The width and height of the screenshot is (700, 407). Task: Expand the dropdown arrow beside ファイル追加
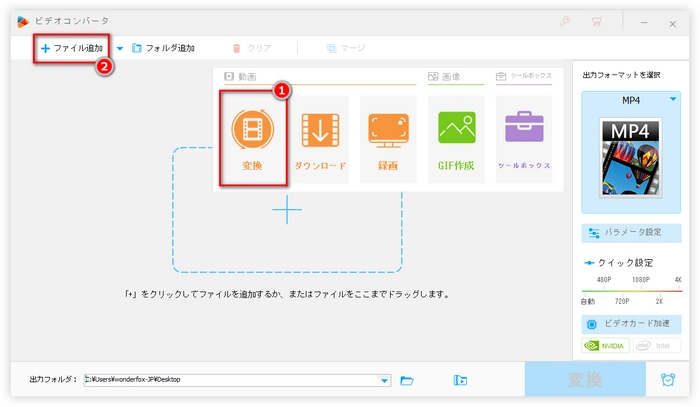pyautogui.click(x=120, y=48)
